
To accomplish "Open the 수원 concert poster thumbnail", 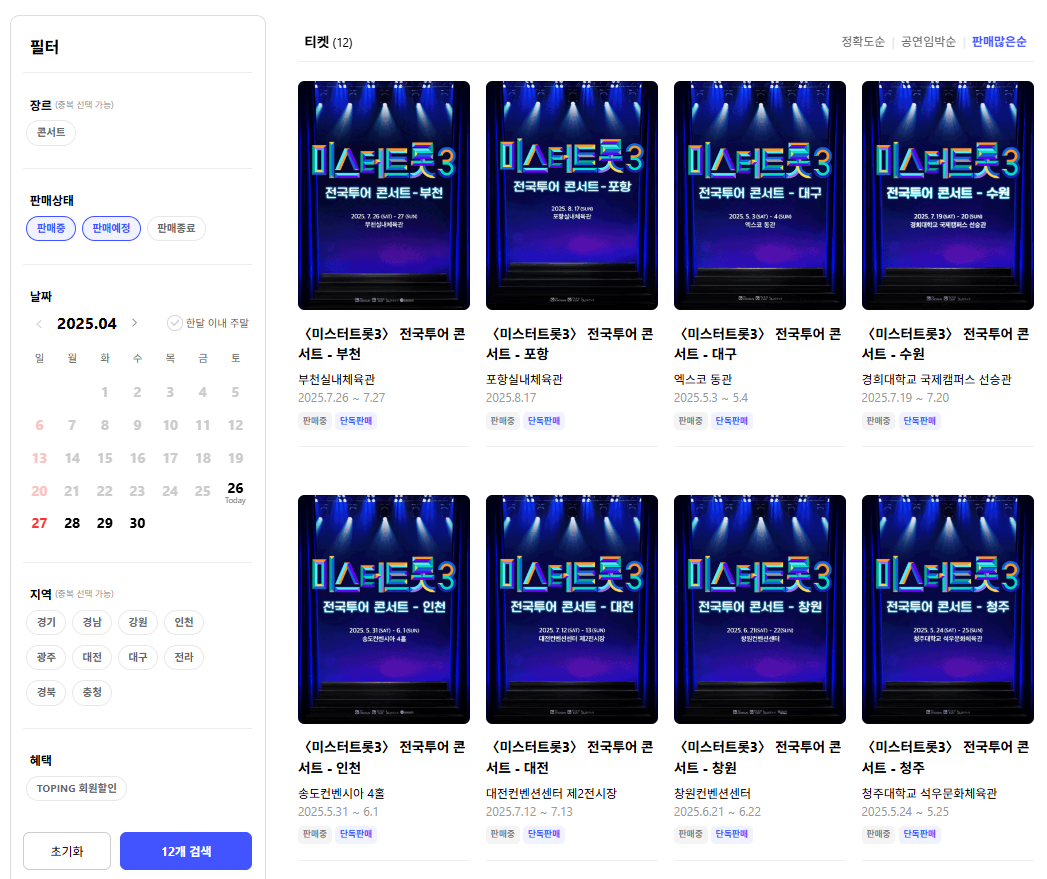I will (948, 196).
